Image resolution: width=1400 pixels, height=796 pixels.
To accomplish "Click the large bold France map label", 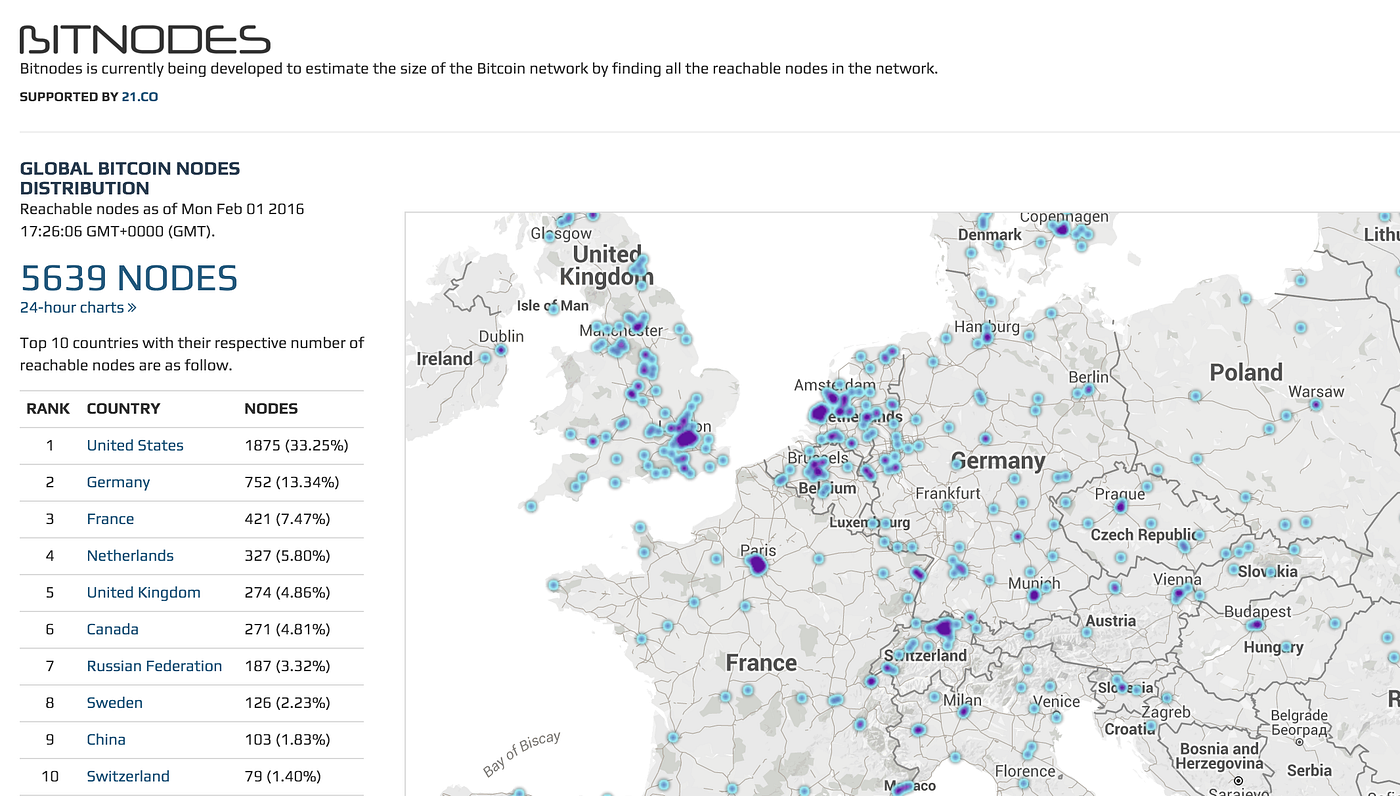I will pyautogui.click(x=761, y=663).
